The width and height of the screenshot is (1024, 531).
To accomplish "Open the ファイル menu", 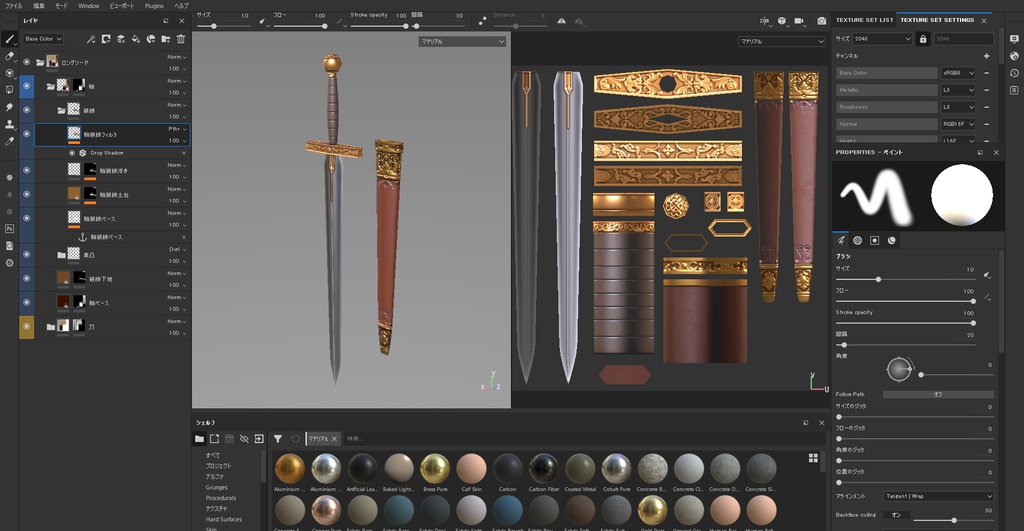I will tap(14, 5).
